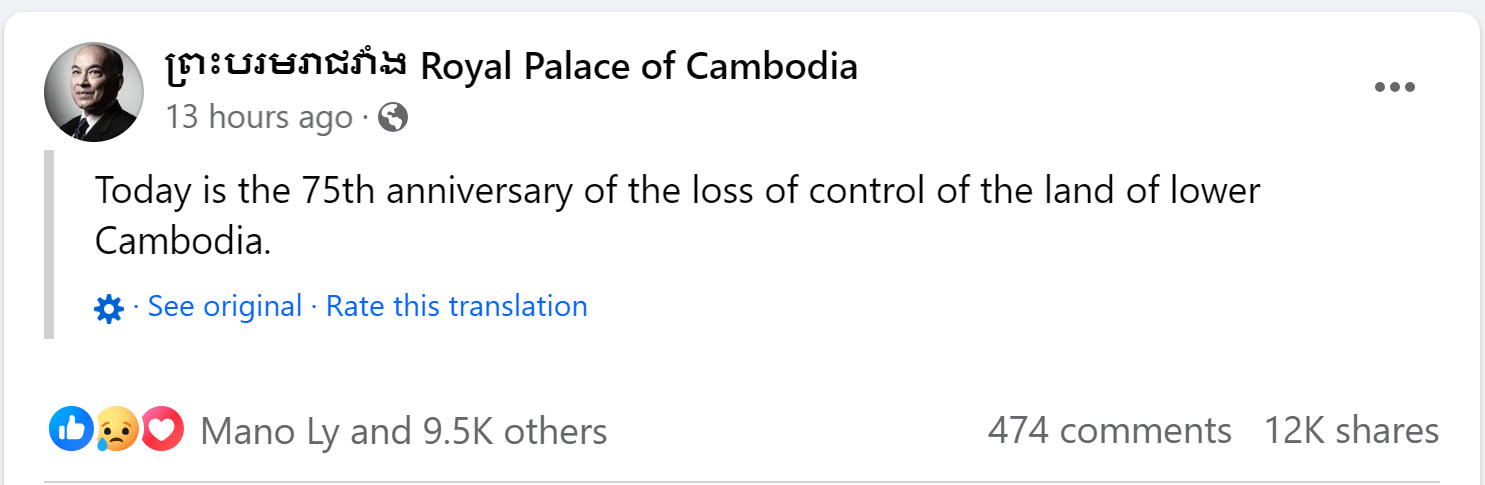View "Mano Ly and 9.5K others" reactions list

coord(403,431)
